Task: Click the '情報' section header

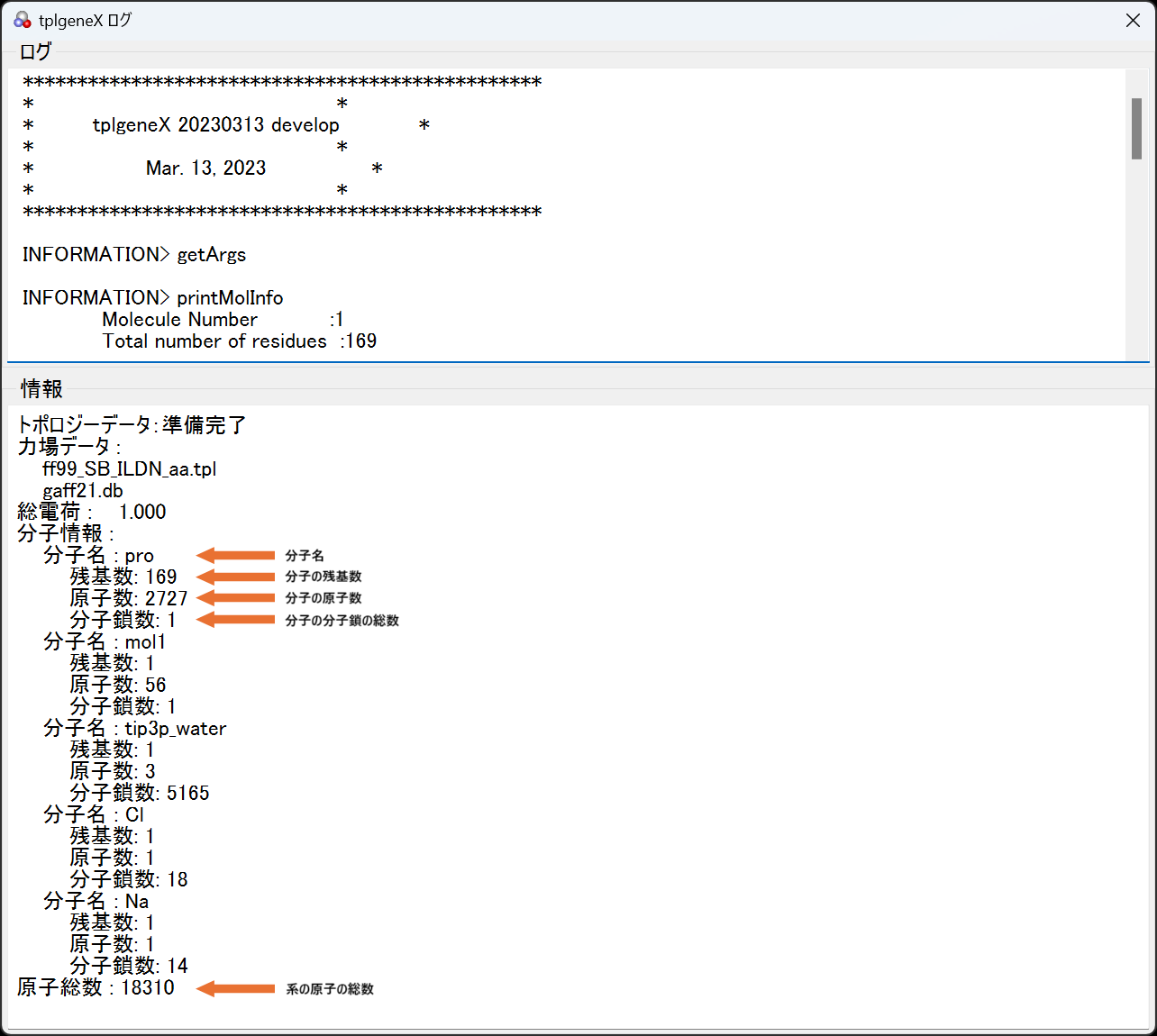Action: click(41, 388)
